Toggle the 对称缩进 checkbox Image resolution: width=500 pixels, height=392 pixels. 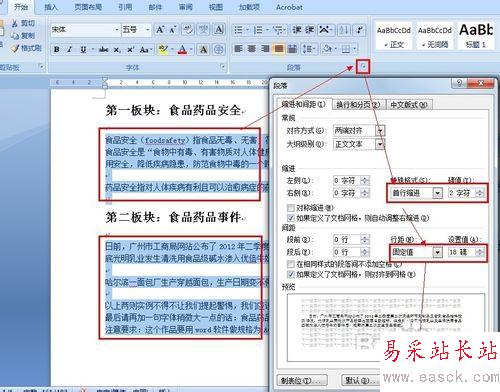[x=291, y=208]
